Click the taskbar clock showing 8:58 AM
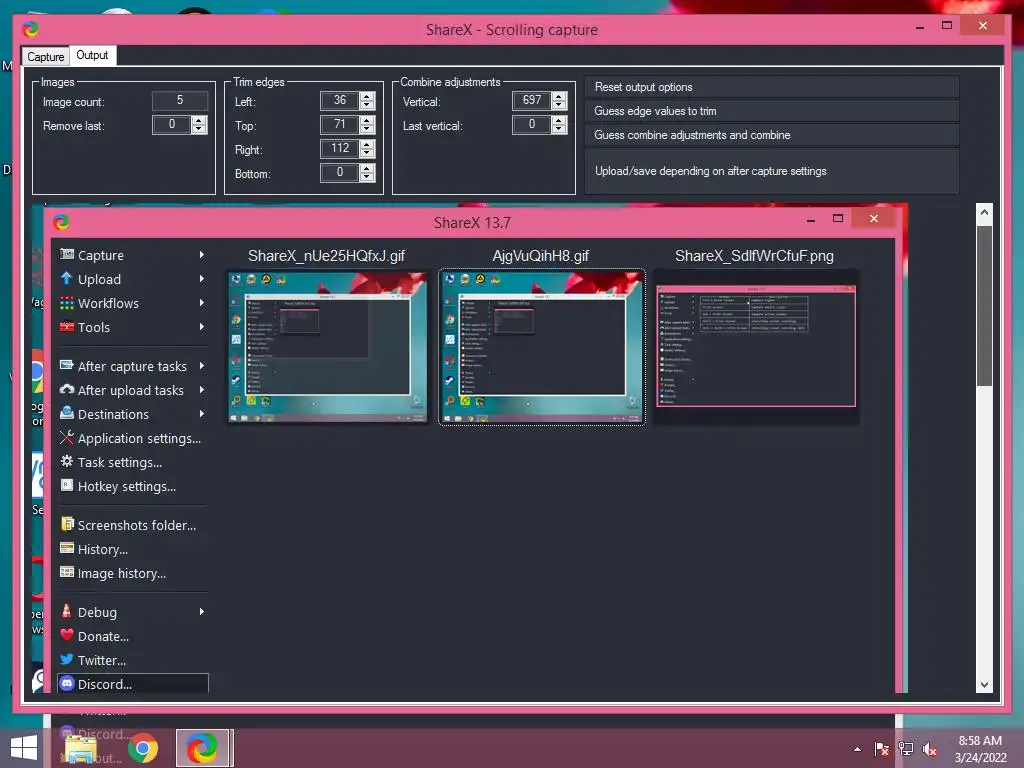1024x768 pixels. (980, 749)
